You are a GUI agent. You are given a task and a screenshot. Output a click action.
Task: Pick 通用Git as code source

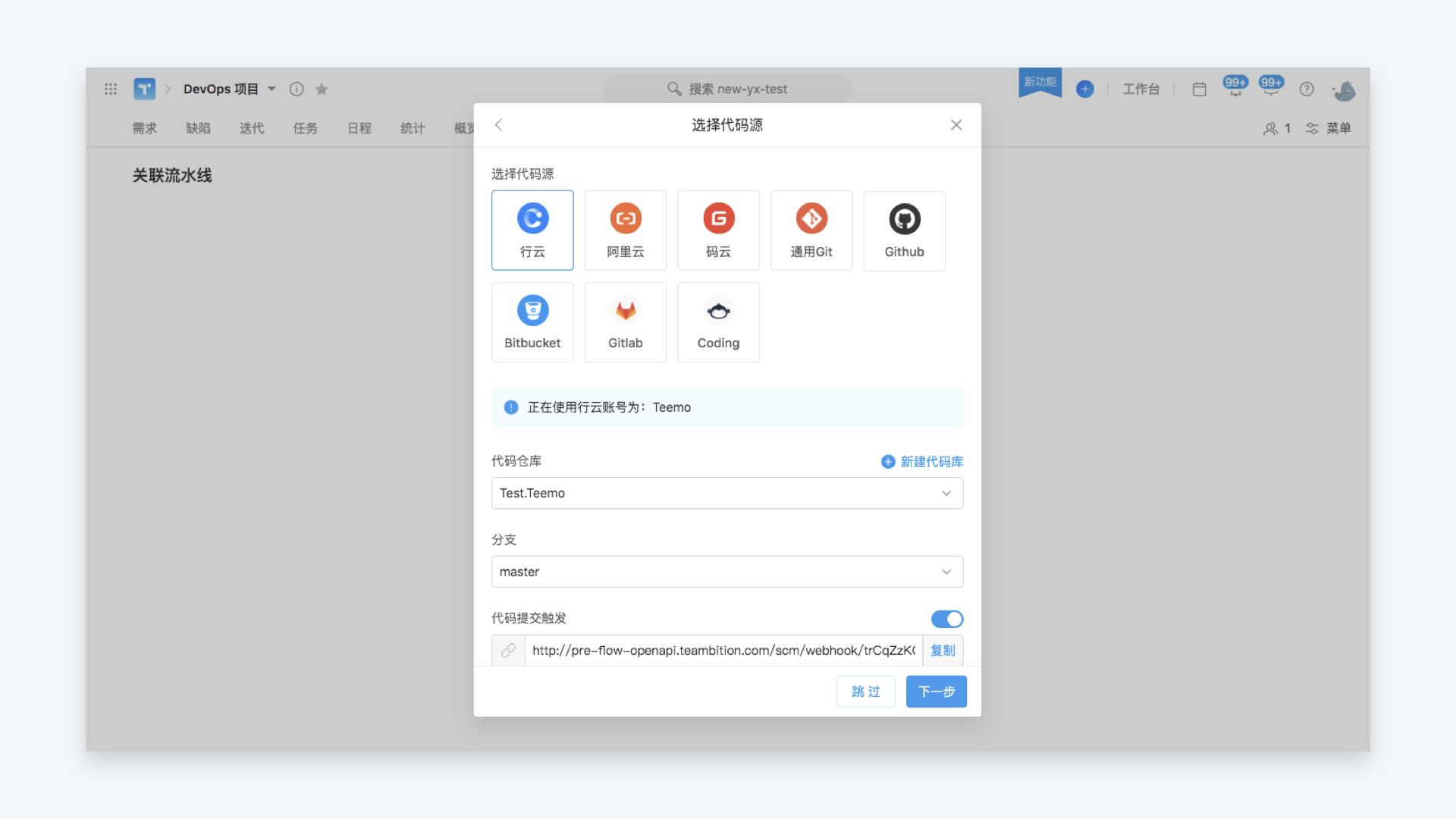[x=811, y=231]
